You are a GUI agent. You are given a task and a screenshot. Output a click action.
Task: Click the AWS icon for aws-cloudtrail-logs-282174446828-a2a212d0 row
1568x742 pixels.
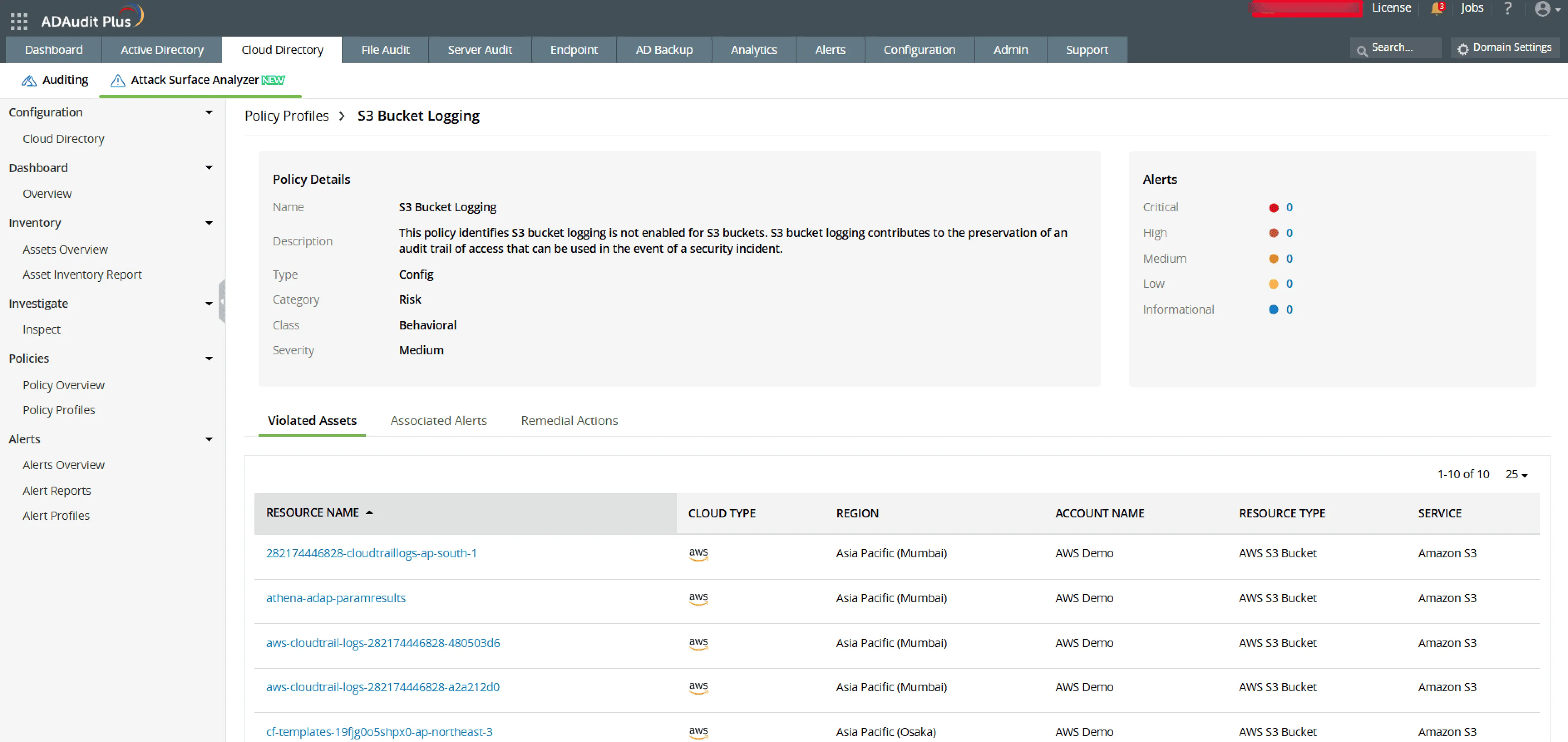[698, 687]
